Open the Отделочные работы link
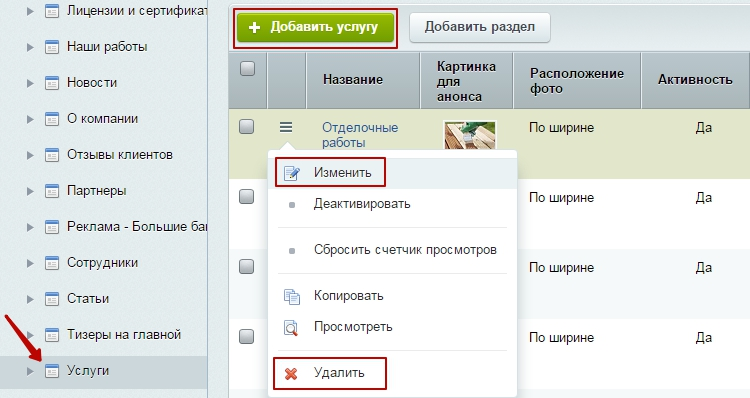 pyautogui.click(x=360, y=135)
